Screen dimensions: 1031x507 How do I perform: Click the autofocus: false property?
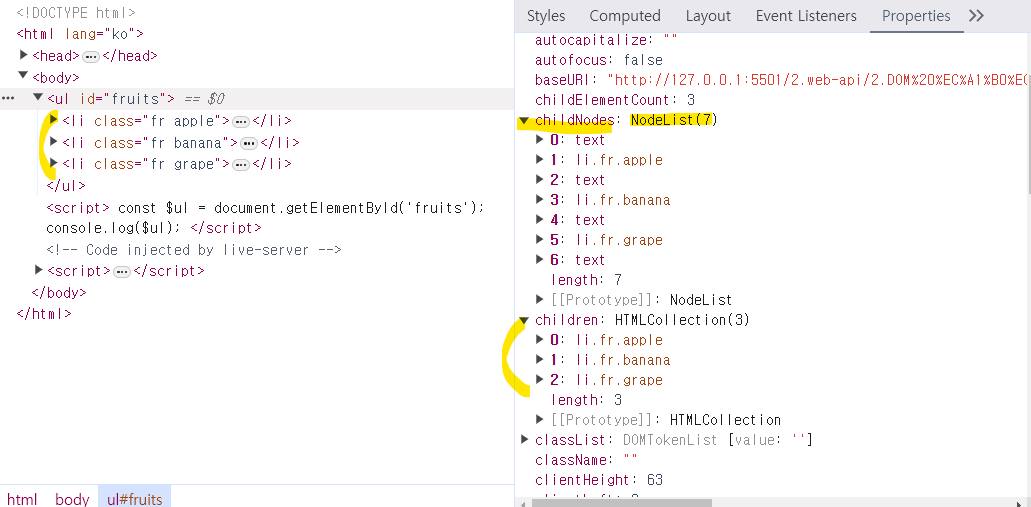coord(598,60)
